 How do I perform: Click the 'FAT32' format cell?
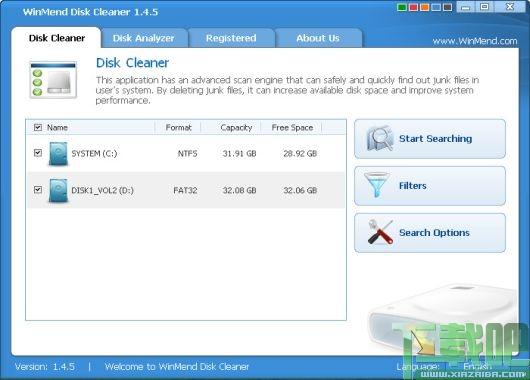185,190
